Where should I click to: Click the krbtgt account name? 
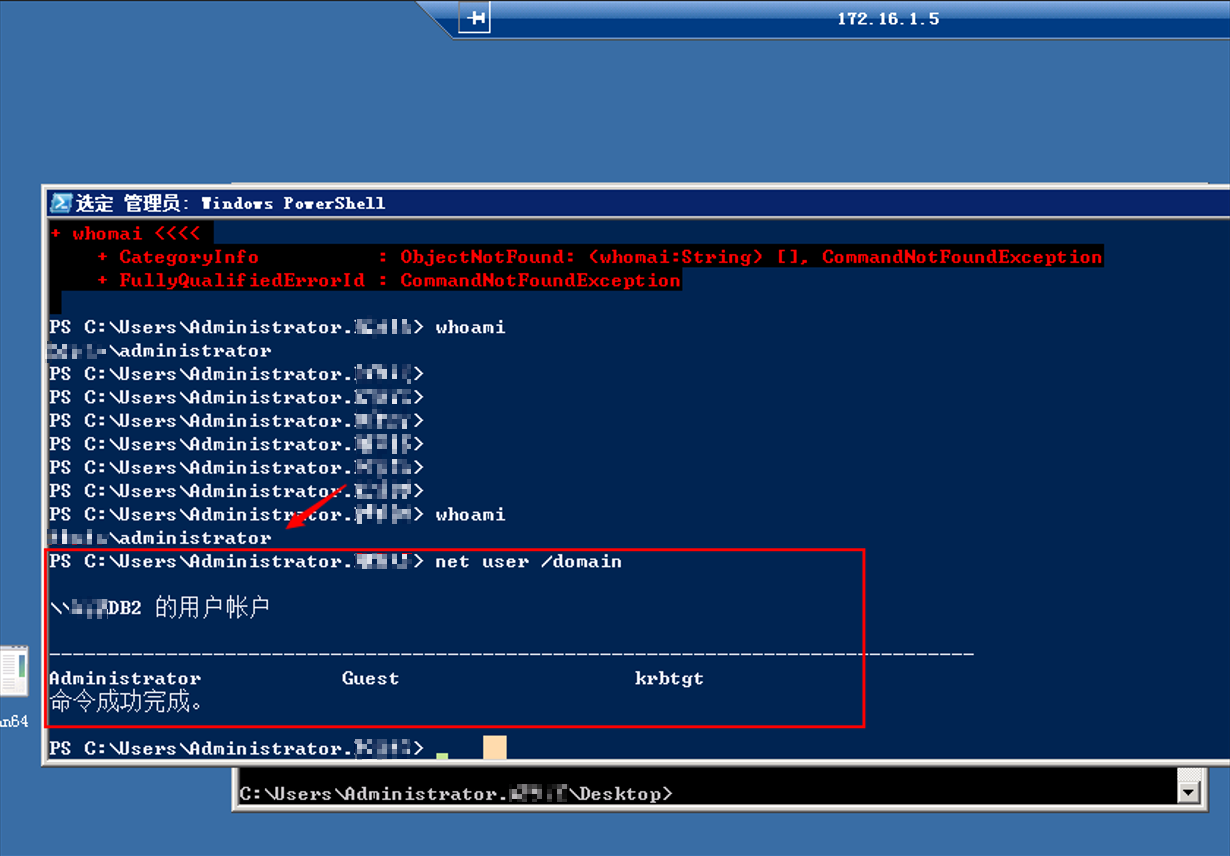[x=669, y=678]
